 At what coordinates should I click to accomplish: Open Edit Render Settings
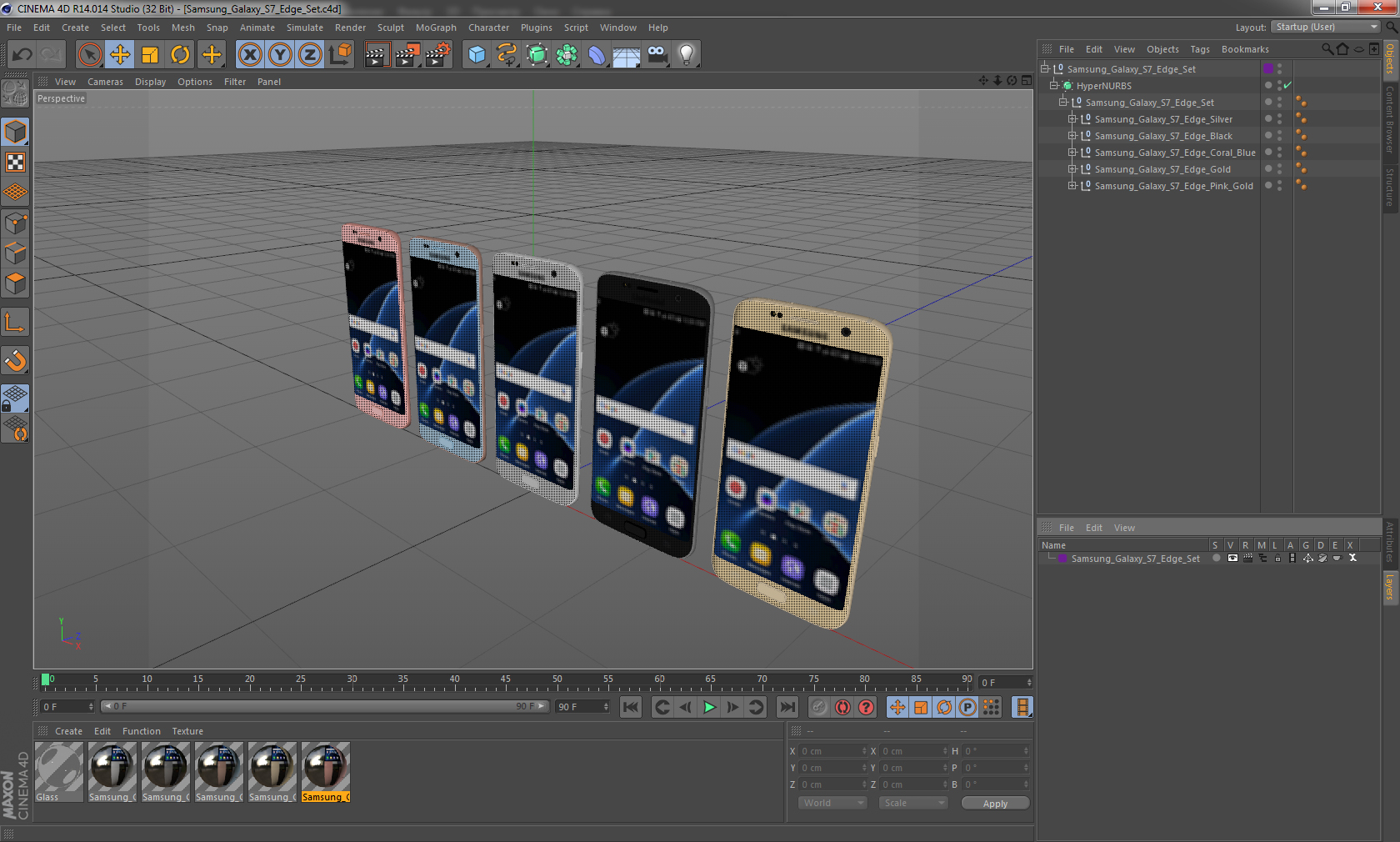pos(438,55)
